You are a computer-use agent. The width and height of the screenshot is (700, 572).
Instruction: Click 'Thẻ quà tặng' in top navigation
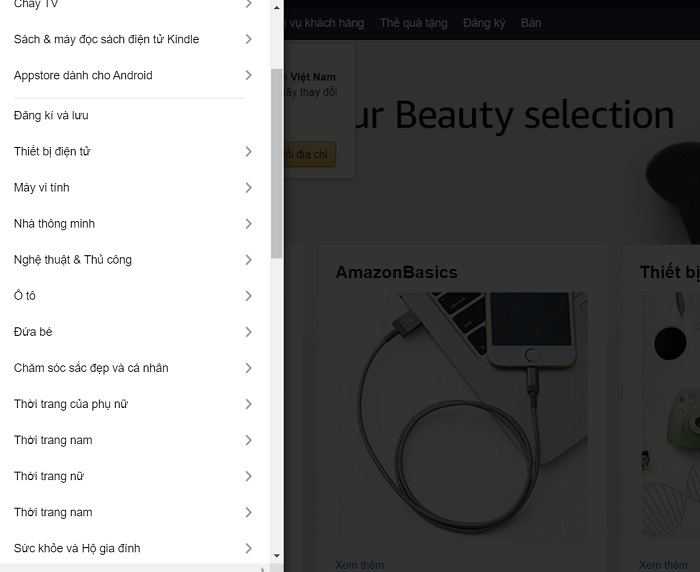[413, 23]
